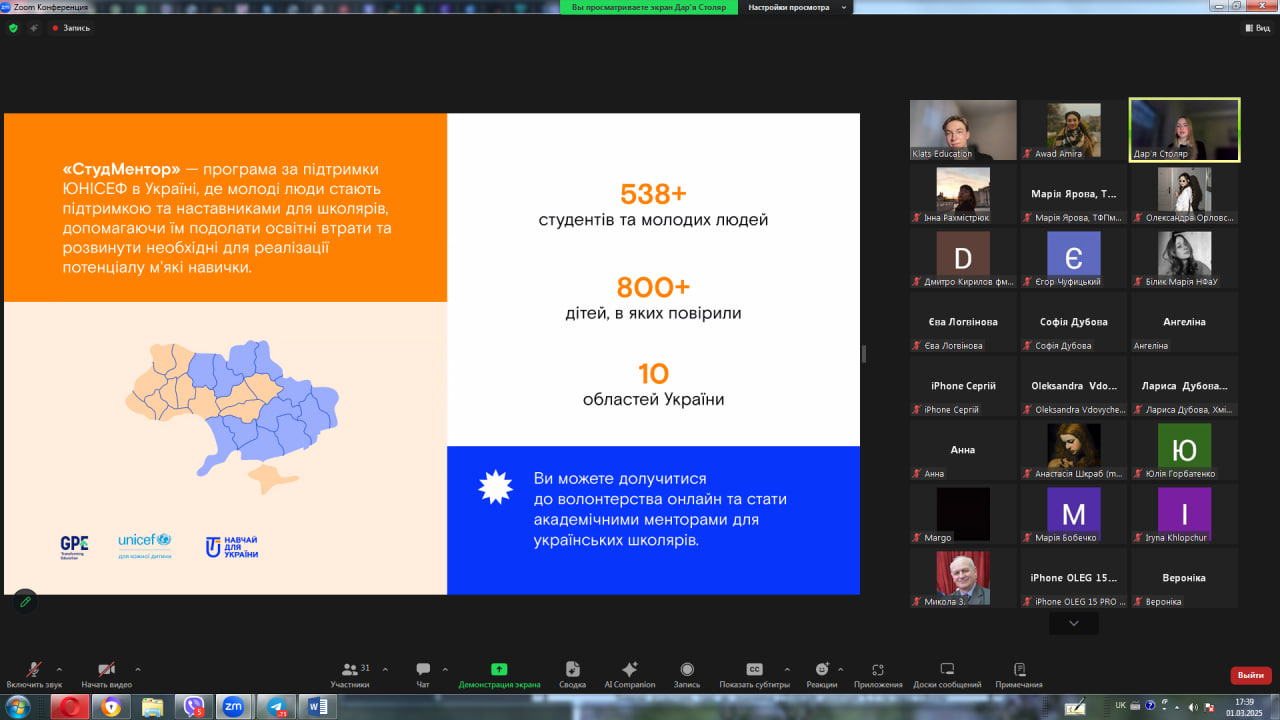Click the Навчай для України logo
The height and width of the screenshot is (720, 1280).
click(231, 546)
